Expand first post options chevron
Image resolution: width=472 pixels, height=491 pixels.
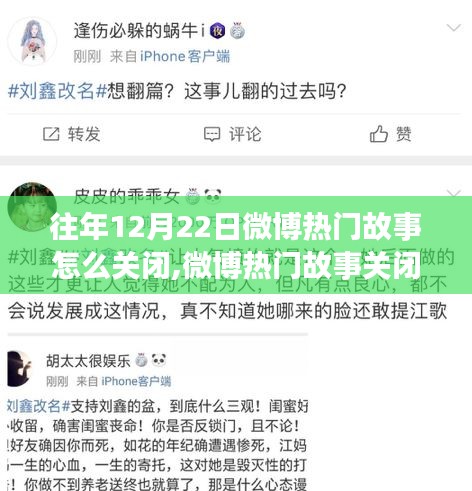click(453, 27)
